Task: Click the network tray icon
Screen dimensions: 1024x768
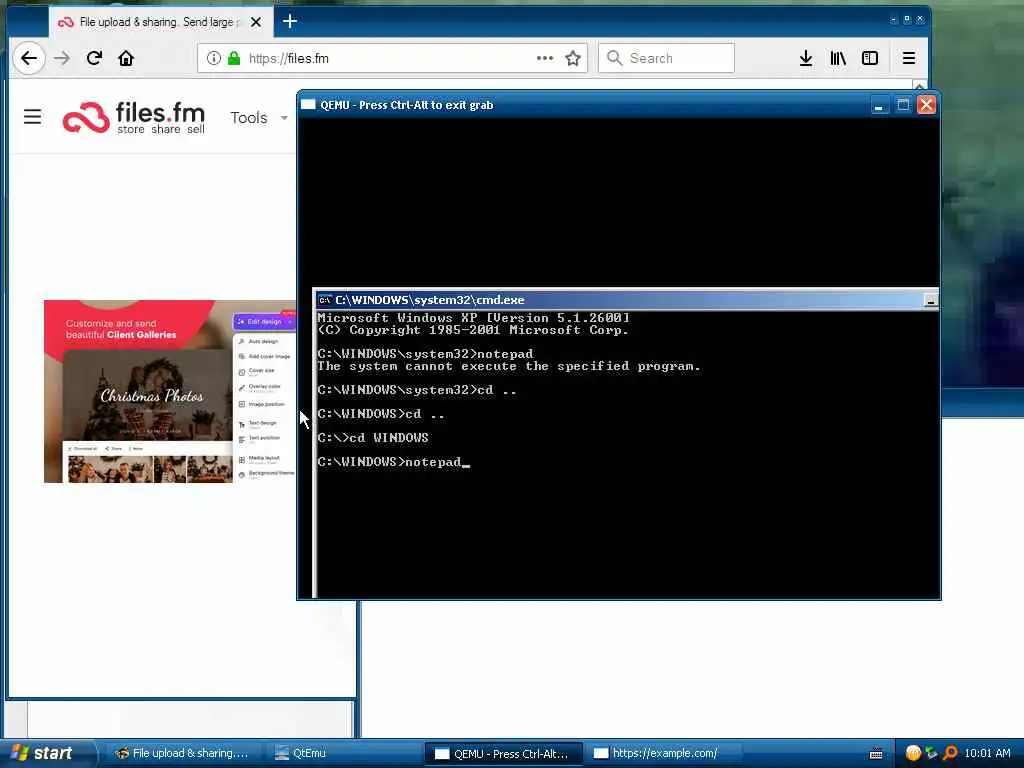Action: [931, 753]
